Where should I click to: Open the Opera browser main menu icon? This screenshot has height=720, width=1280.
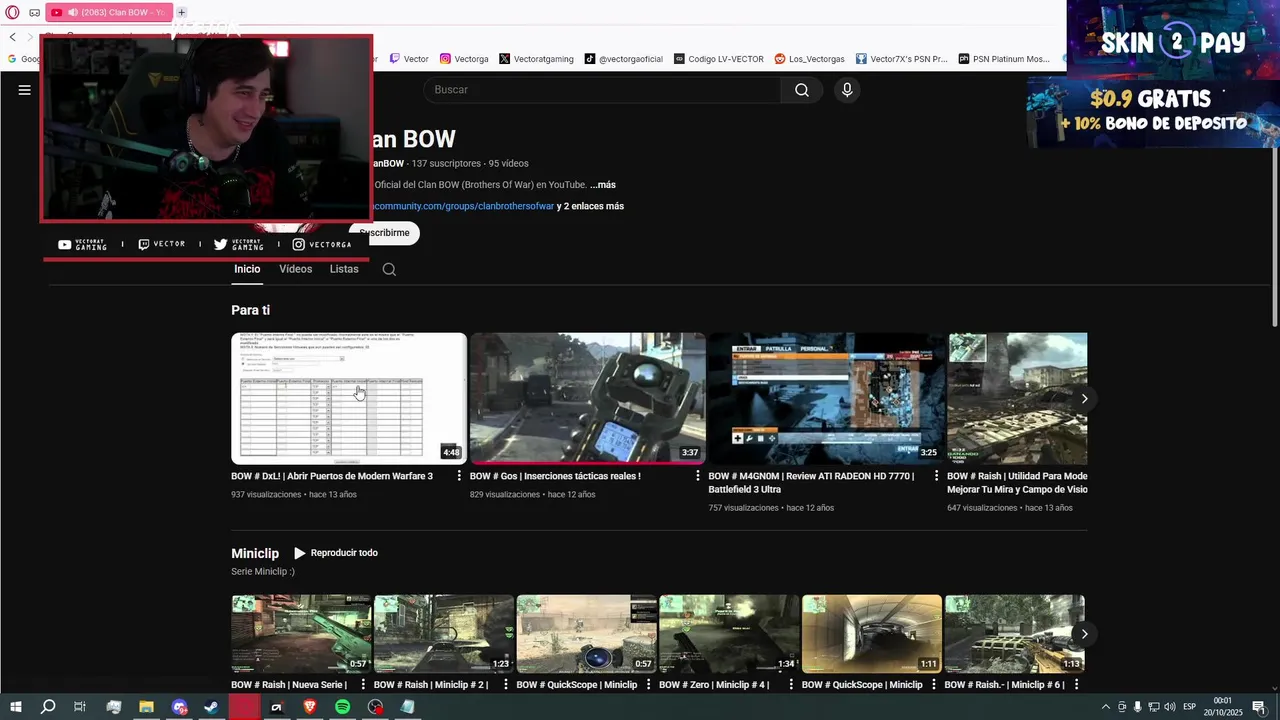click(x=12, y=12)
